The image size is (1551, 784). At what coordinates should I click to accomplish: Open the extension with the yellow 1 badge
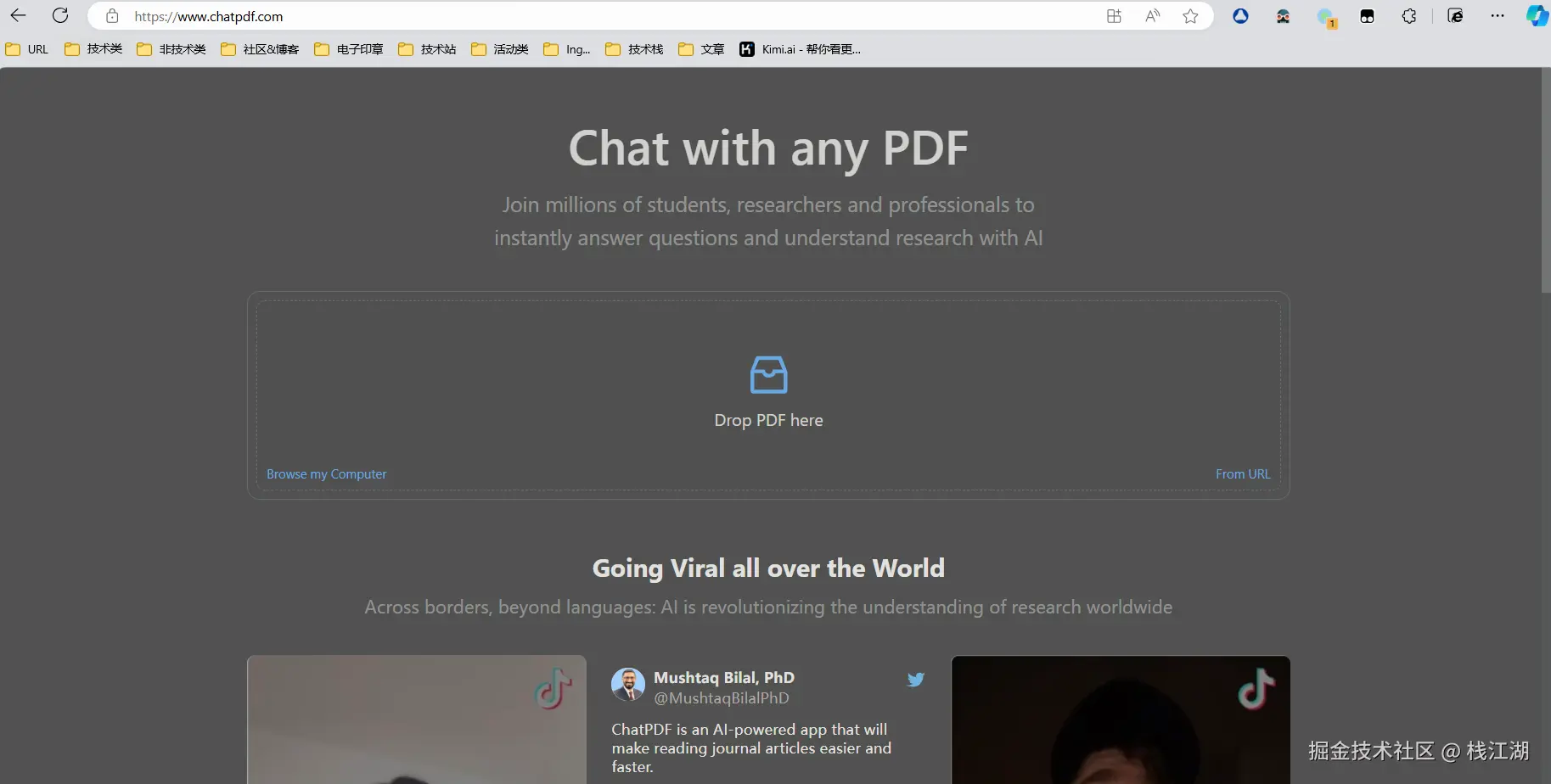click(1326, 18)
